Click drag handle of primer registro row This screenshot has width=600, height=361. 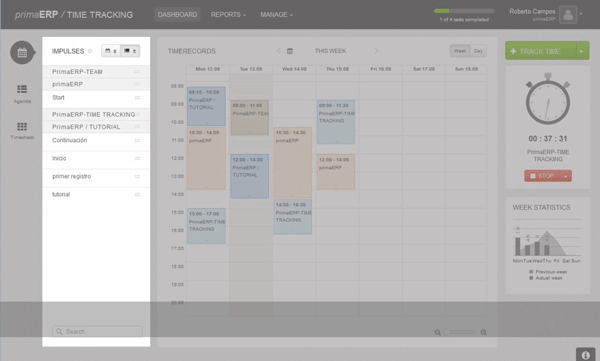137,176
